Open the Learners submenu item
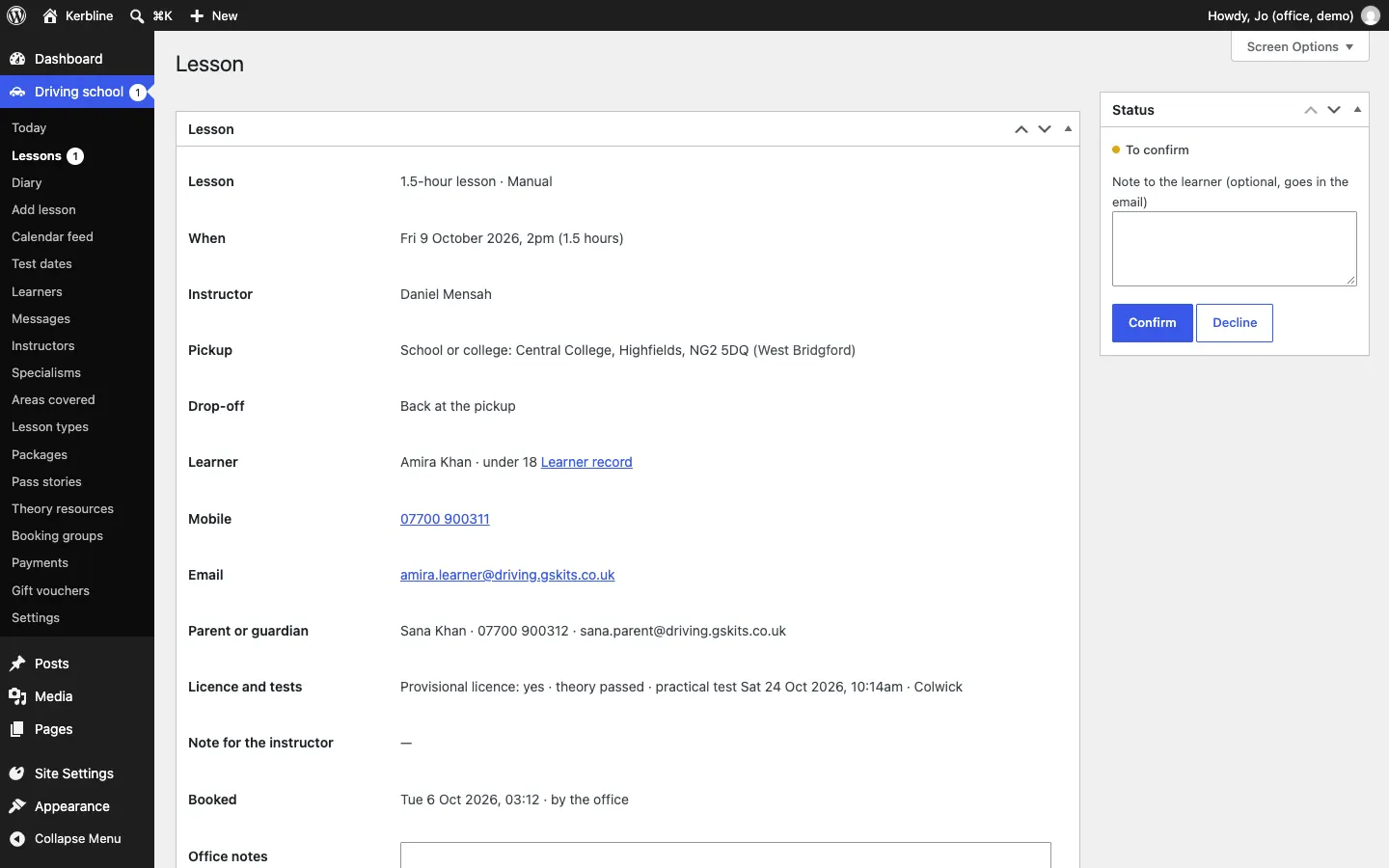1389x868 pixels. (x=37, y=292)
